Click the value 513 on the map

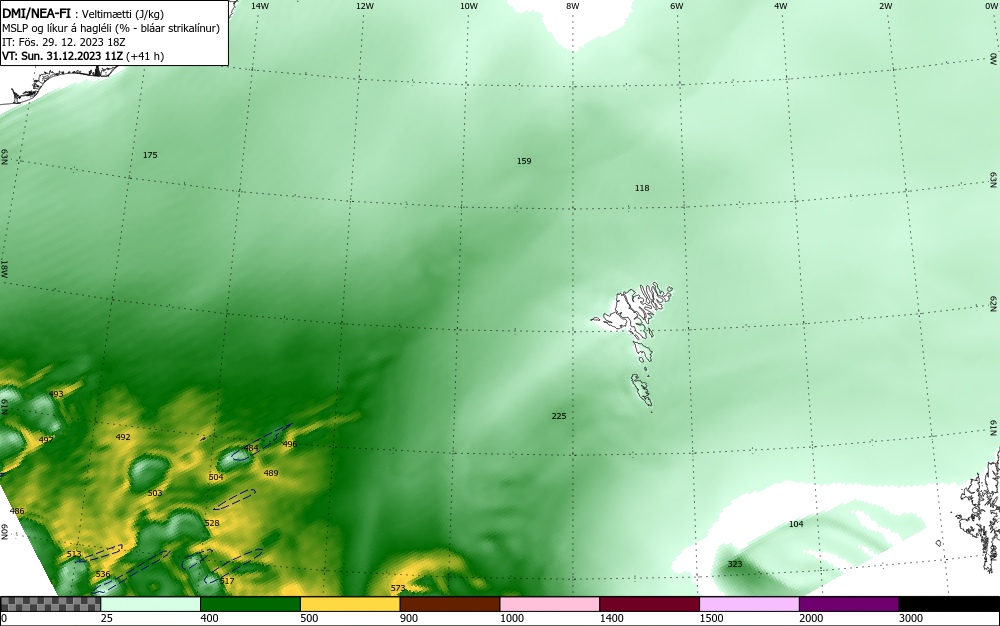tap(74, 555)
